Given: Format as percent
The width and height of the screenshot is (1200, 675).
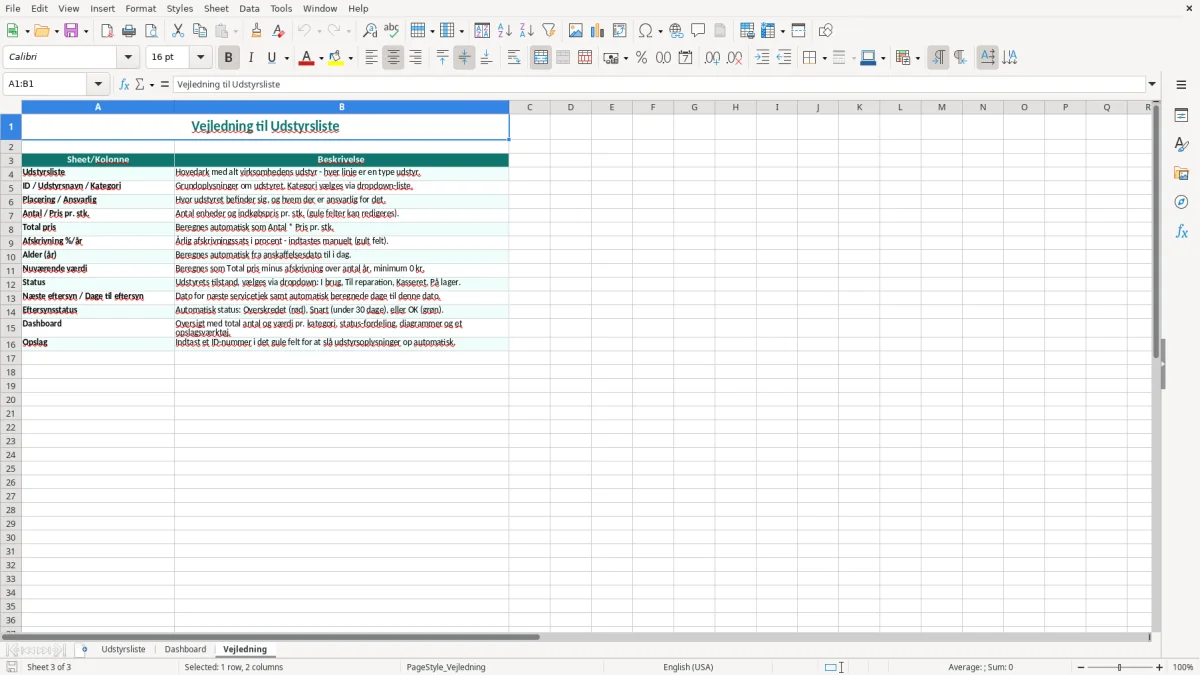Looking at the screenshot, I should pos(642,58).
